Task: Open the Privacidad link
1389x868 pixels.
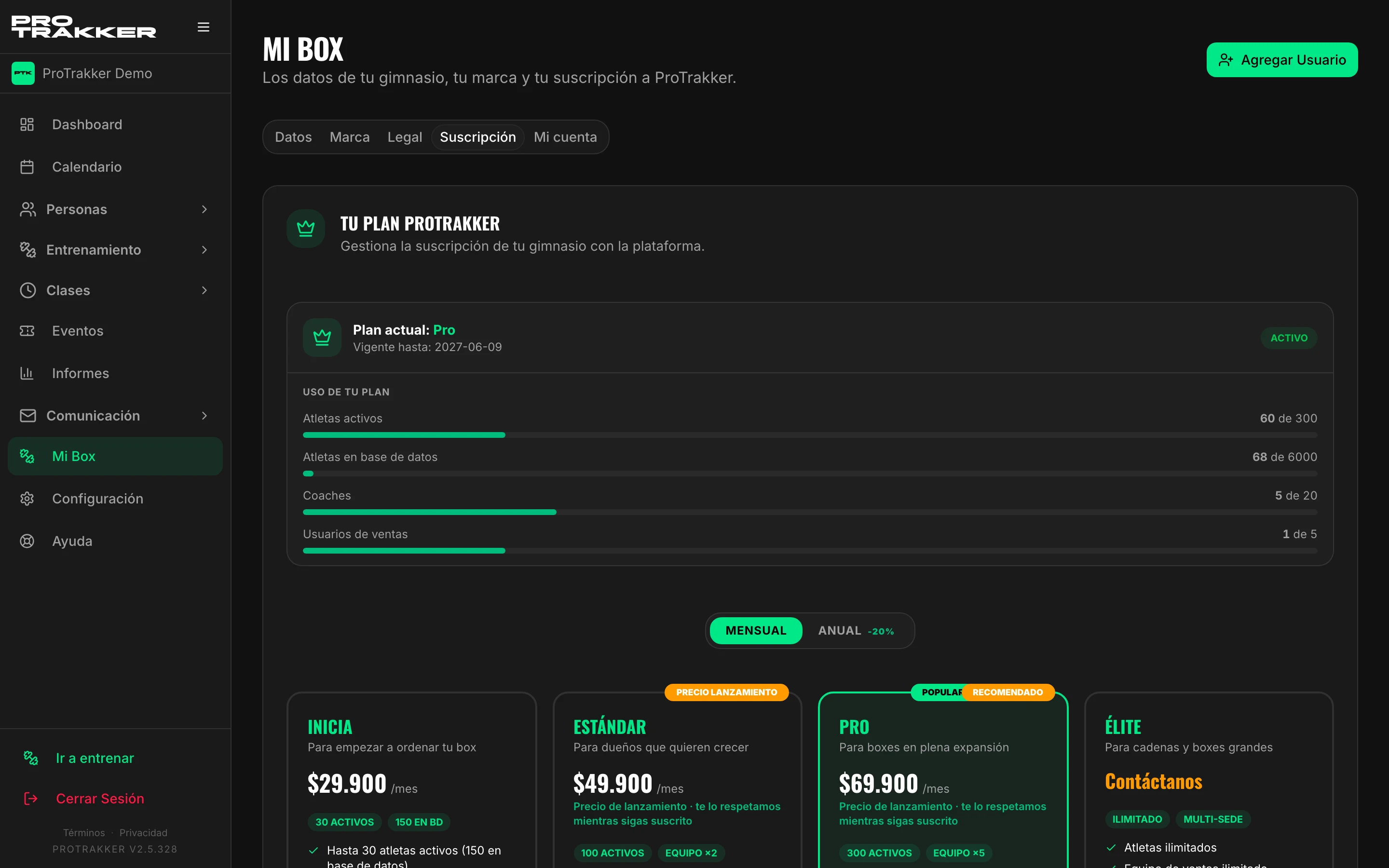Action: pos(144,832)
